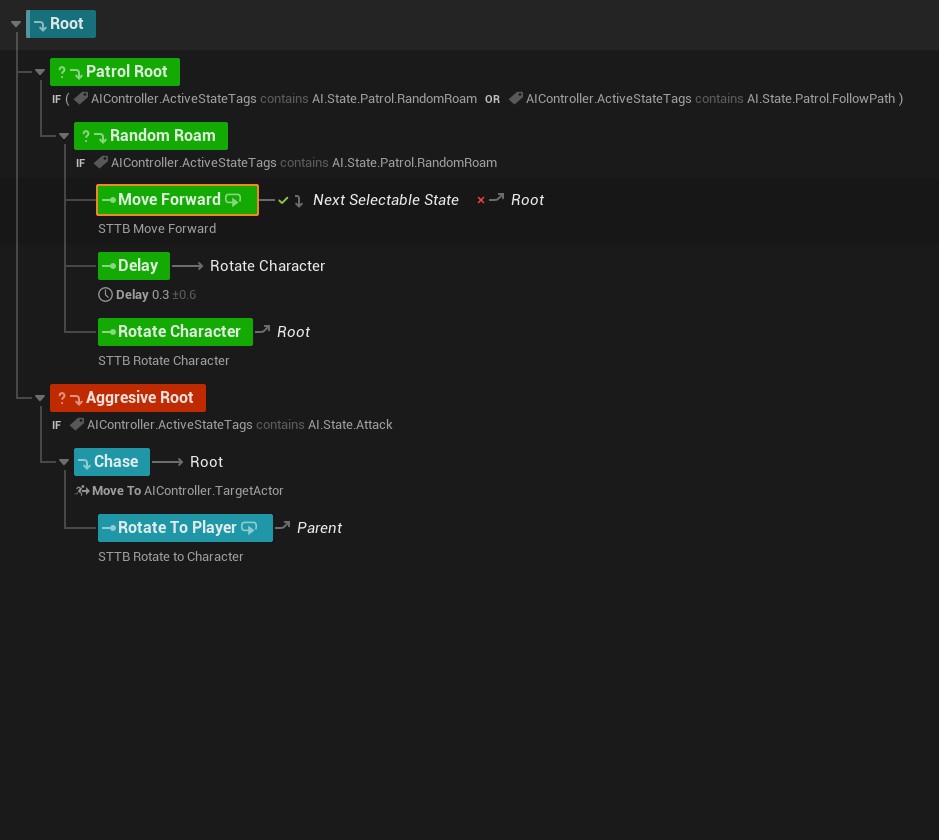Click the Next Selectable State transition

coord(386,200)
